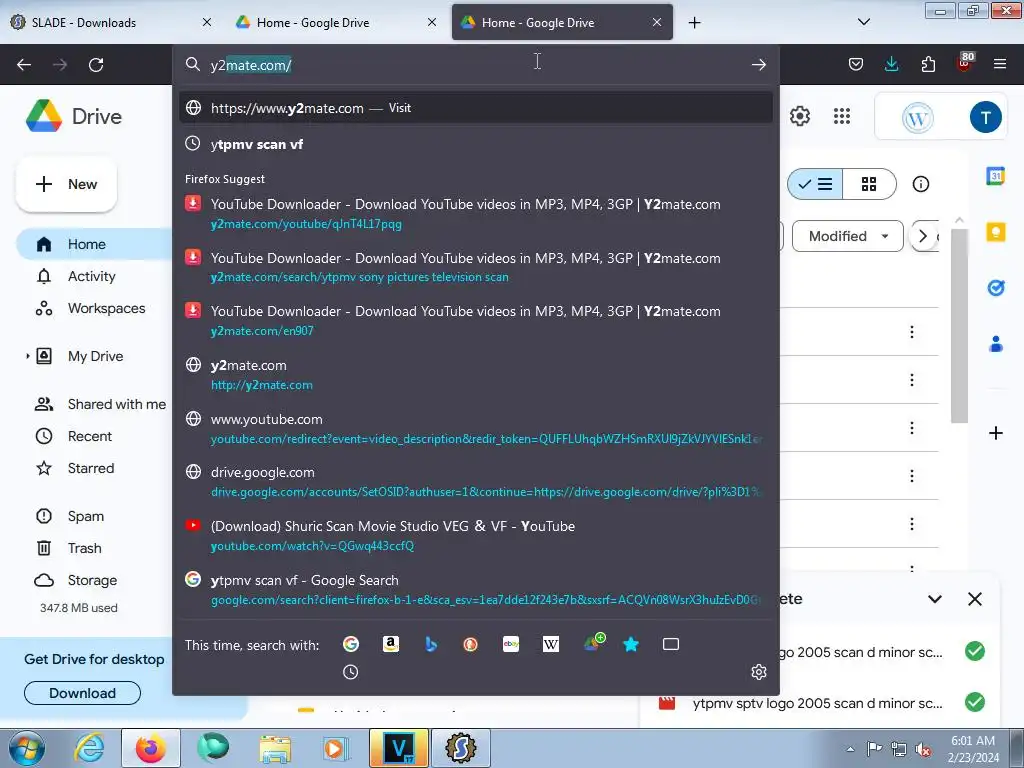The width and height of the screenshot is (1024, 768).
Task: Click the blue T account avatar
Action: tap(985, 118)
